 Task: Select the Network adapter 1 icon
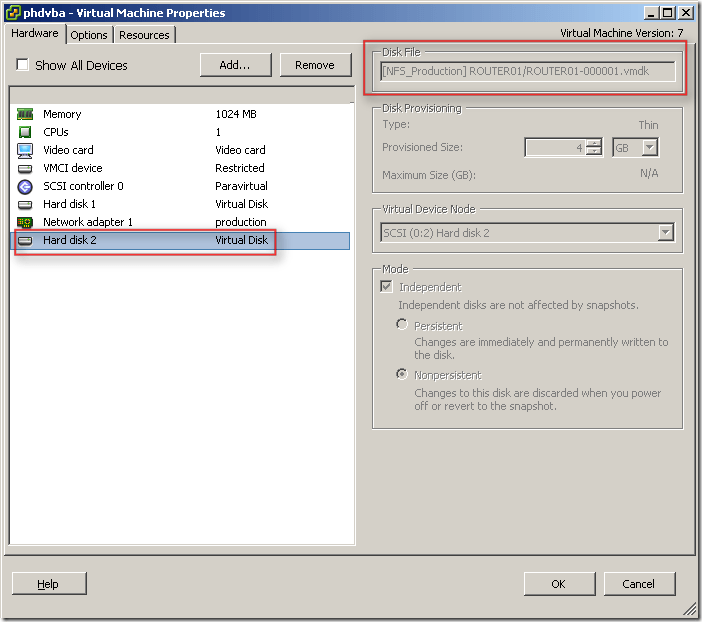pyautogui.click(x=25, y=222)
